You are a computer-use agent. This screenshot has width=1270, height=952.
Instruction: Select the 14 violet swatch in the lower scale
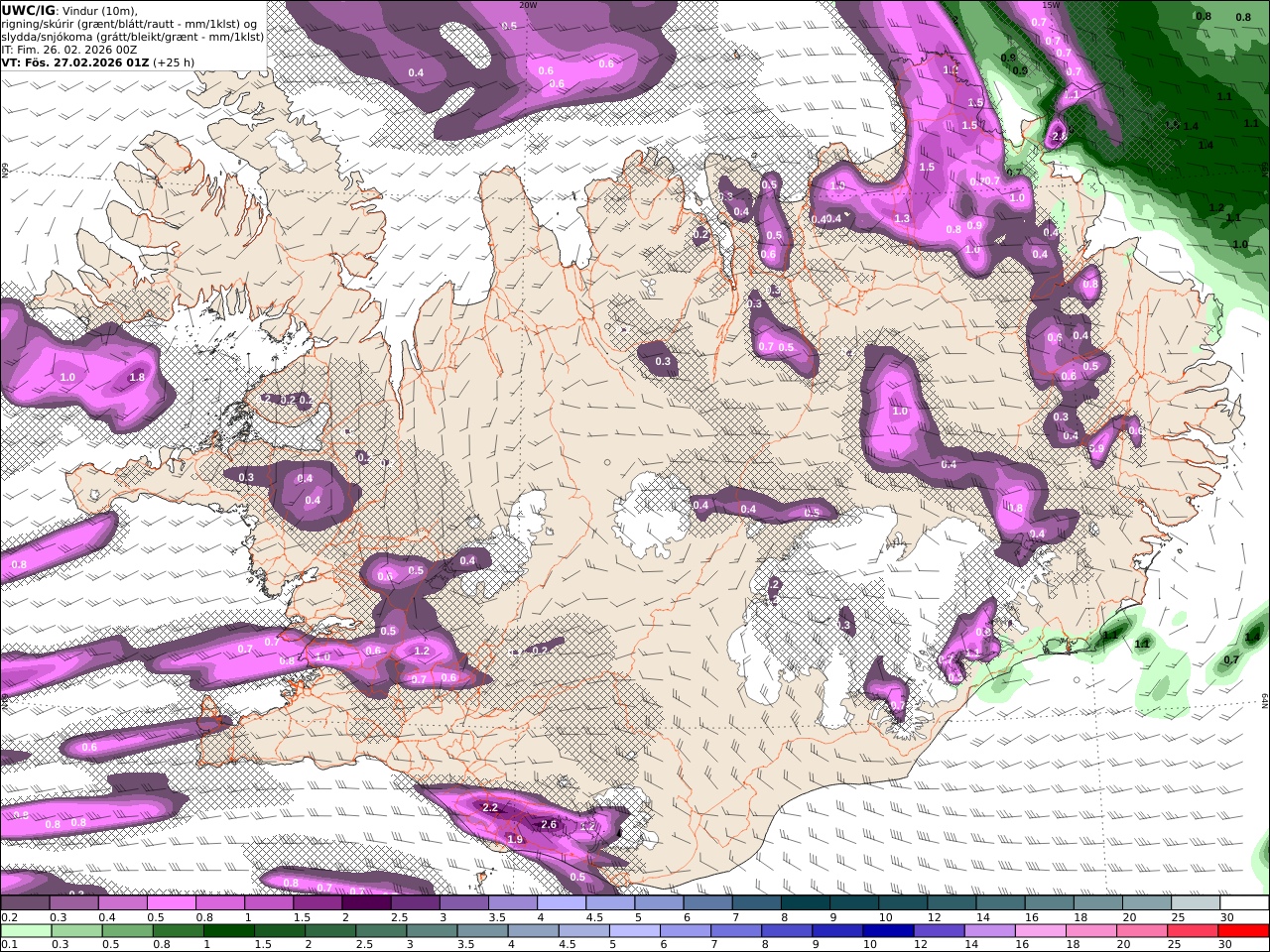[x=988, y=931]
